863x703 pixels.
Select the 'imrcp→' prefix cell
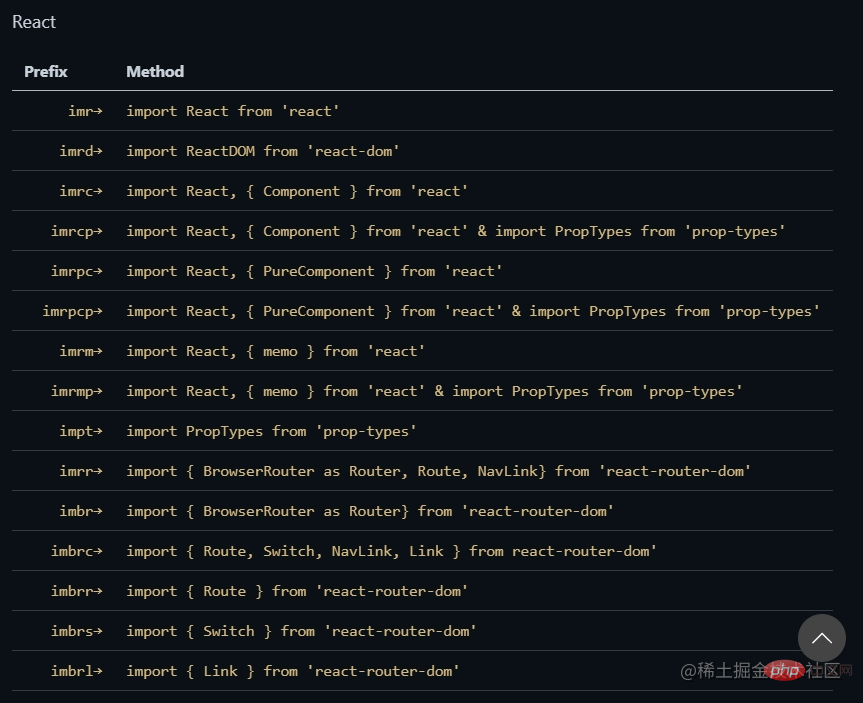coord(77,232)
